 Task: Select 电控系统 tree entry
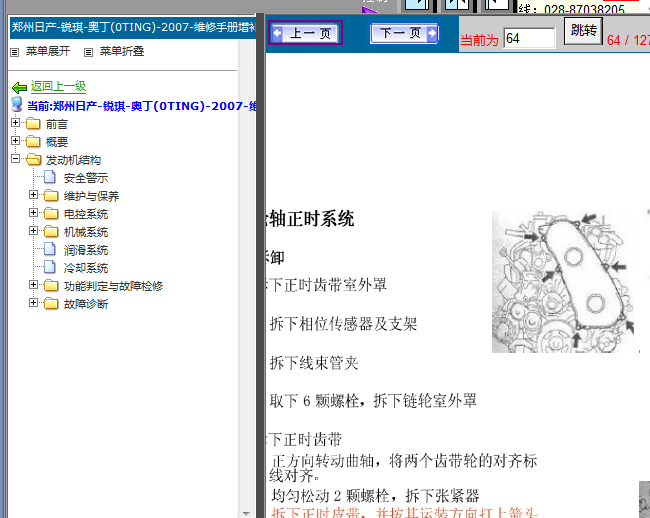point(86,214)
